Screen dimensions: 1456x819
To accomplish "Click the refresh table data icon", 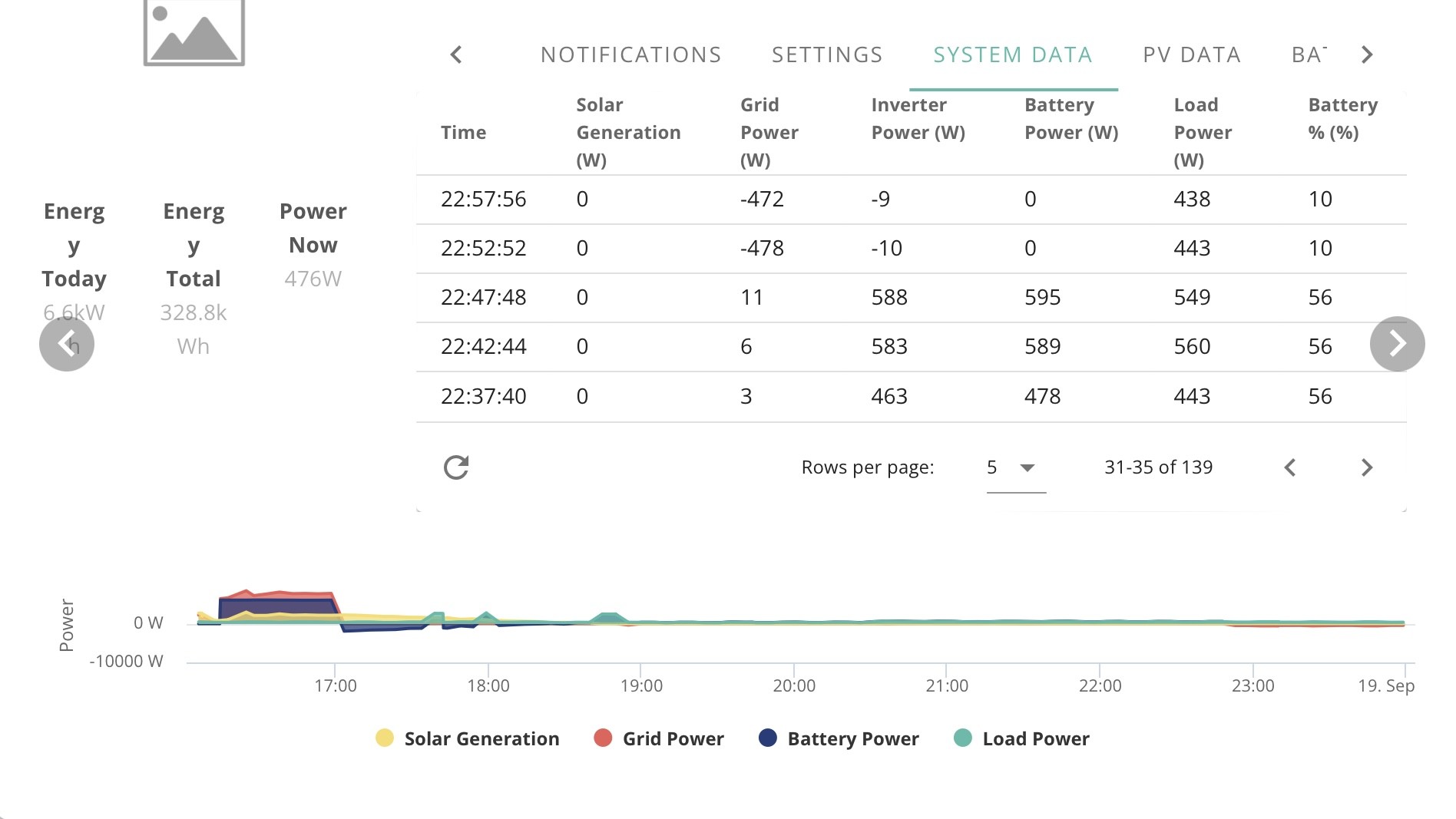I will click(x=456, y=467).
